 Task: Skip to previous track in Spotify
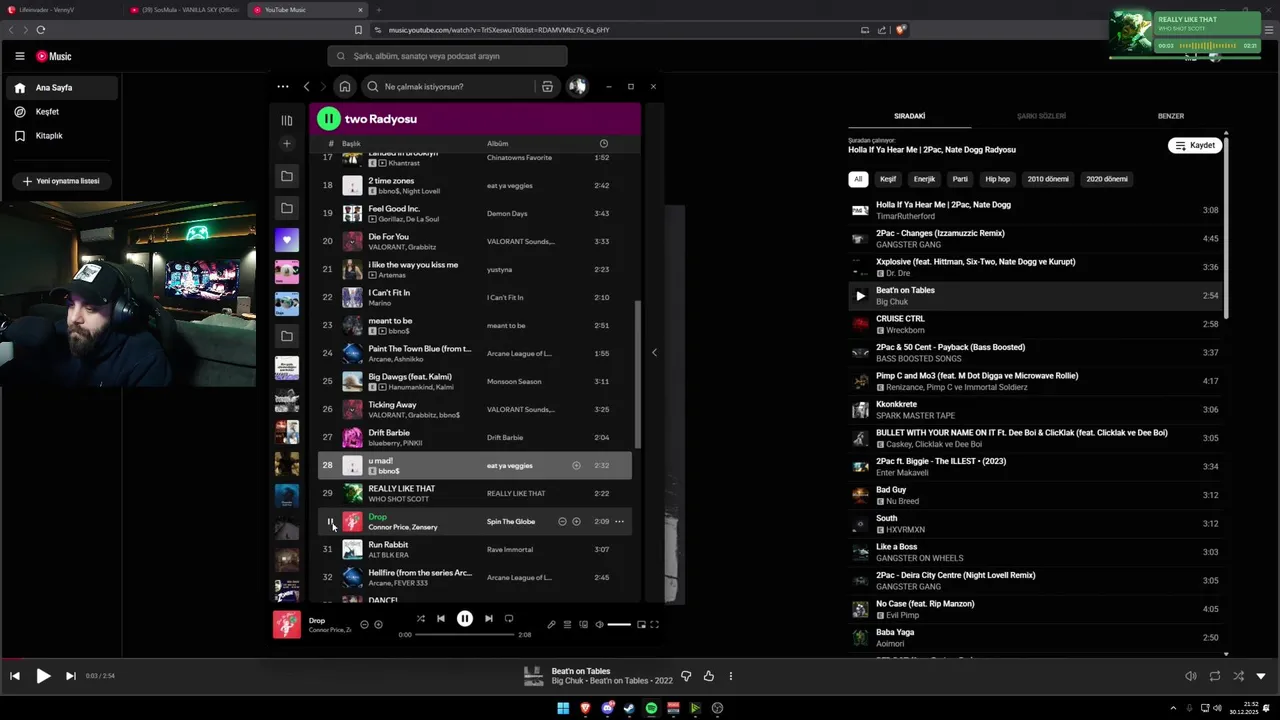(441, 619)
